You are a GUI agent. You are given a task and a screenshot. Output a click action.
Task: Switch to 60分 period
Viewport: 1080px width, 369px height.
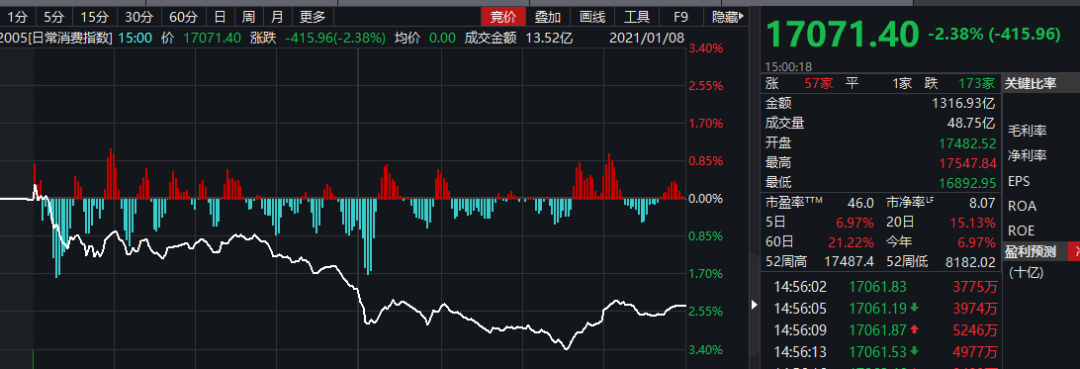tap(184, 17)
